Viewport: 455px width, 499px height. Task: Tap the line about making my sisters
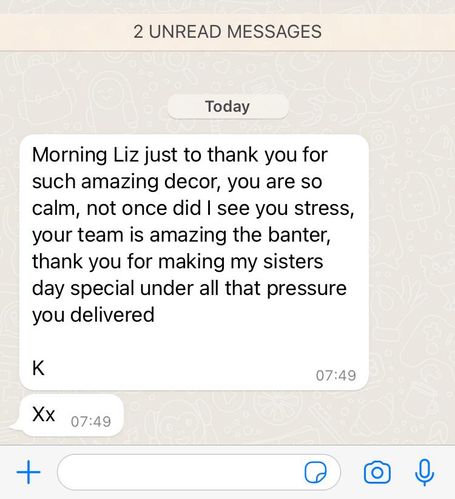pos(178,262)
